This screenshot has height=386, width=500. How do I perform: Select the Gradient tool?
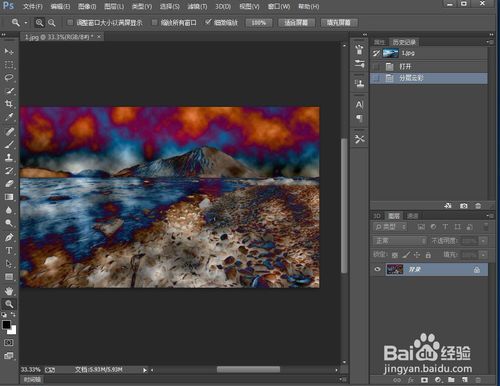[9, 197]
